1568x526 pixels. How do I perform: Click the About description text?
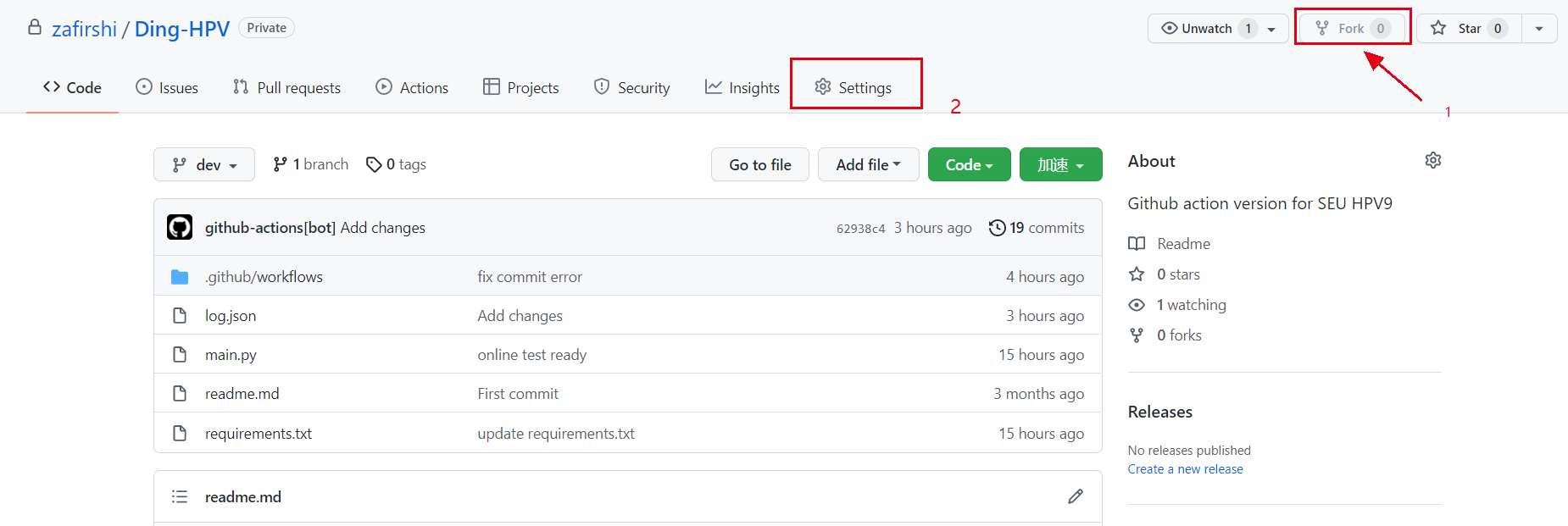1260,203
